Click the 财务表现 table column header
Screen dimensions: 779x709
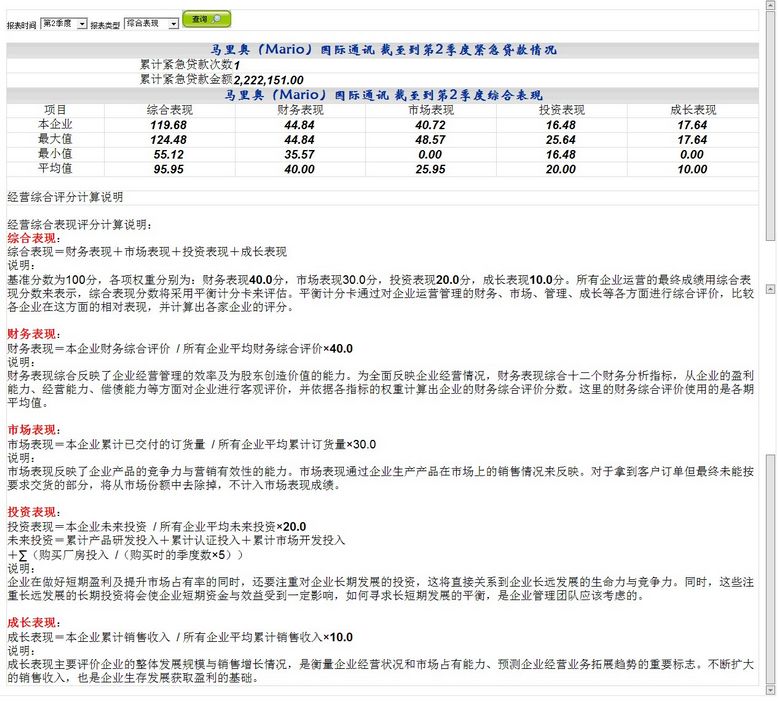[300, 110]
